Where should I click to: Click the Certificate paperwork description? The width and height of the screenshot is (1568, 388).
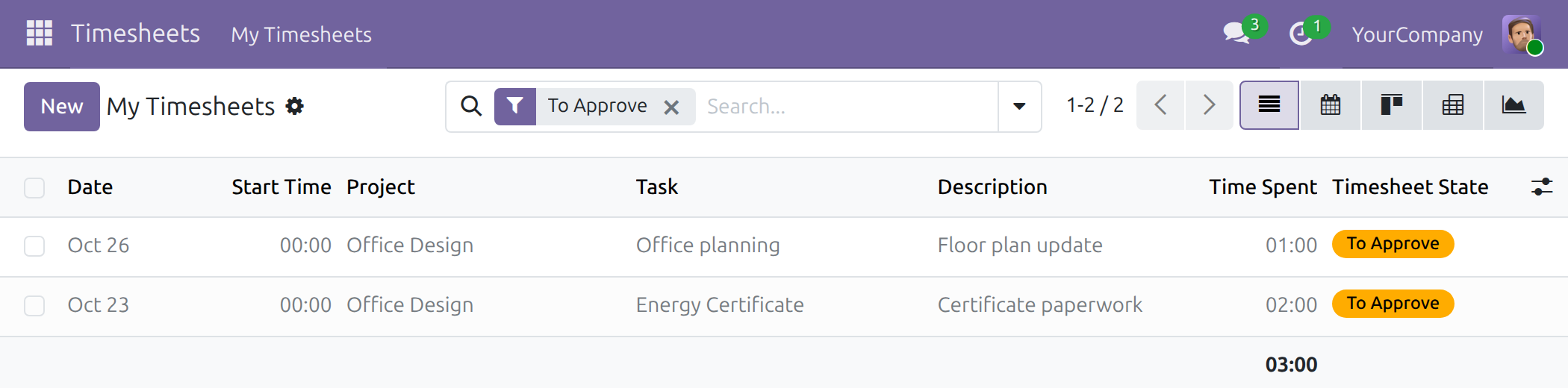click(x=1039, y=305)
